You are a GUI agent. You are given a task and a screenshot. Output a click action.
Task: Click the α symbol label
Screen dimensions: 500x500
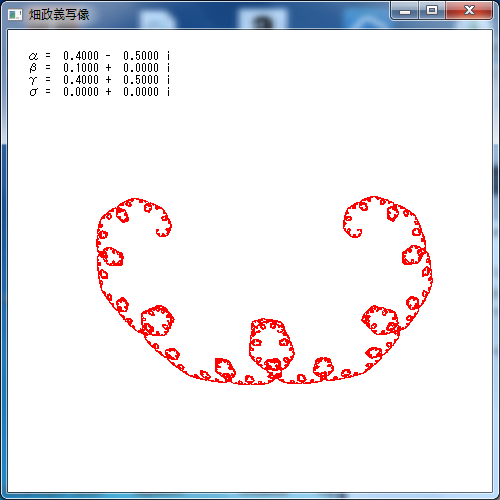pyautogui.click(x=33, y=56)
